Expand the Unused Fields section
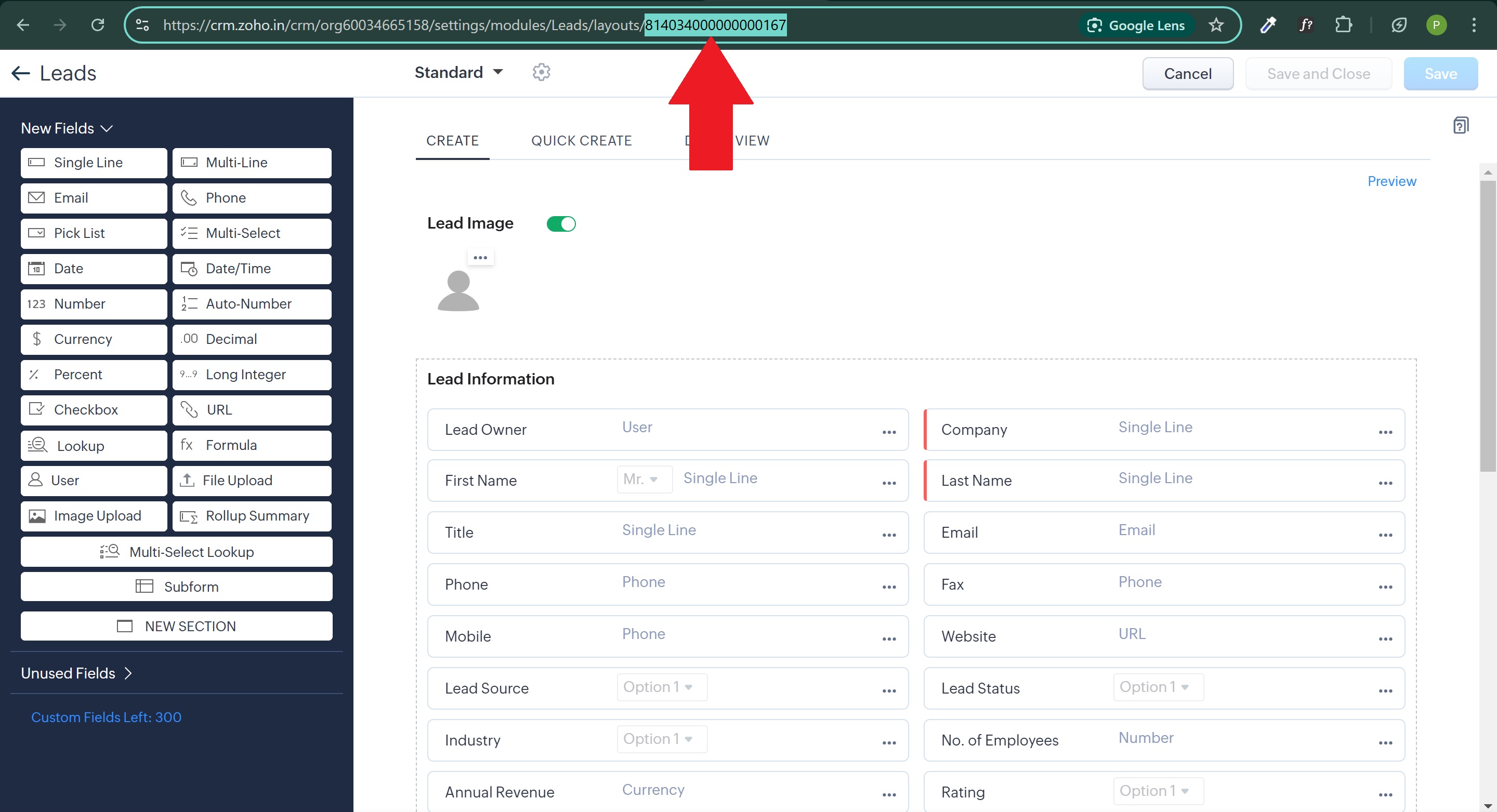The height and width of the screenshot is (812, 1497). (x=76, y=673)
